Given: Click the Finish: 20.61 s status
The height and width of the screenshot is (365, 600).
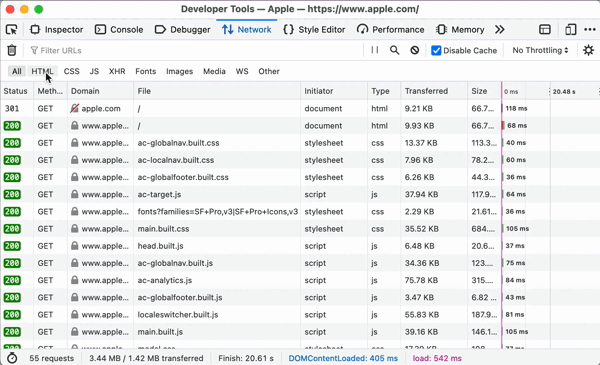Looking at the screenshot, I should (x=246, y=358).
